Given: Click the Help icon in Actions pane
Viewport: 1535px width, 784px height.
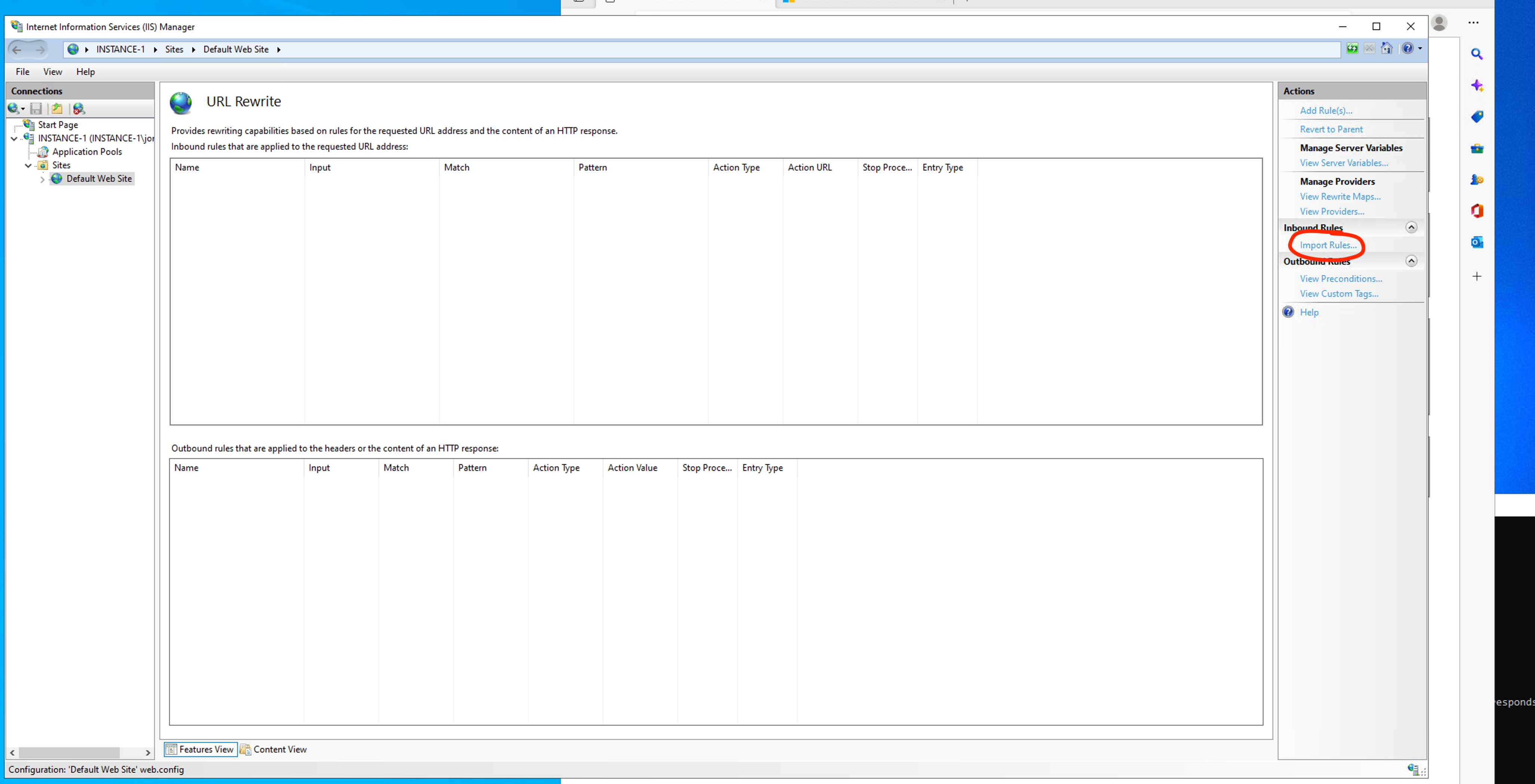Looking at the screenshot, I should [1288, 312].
